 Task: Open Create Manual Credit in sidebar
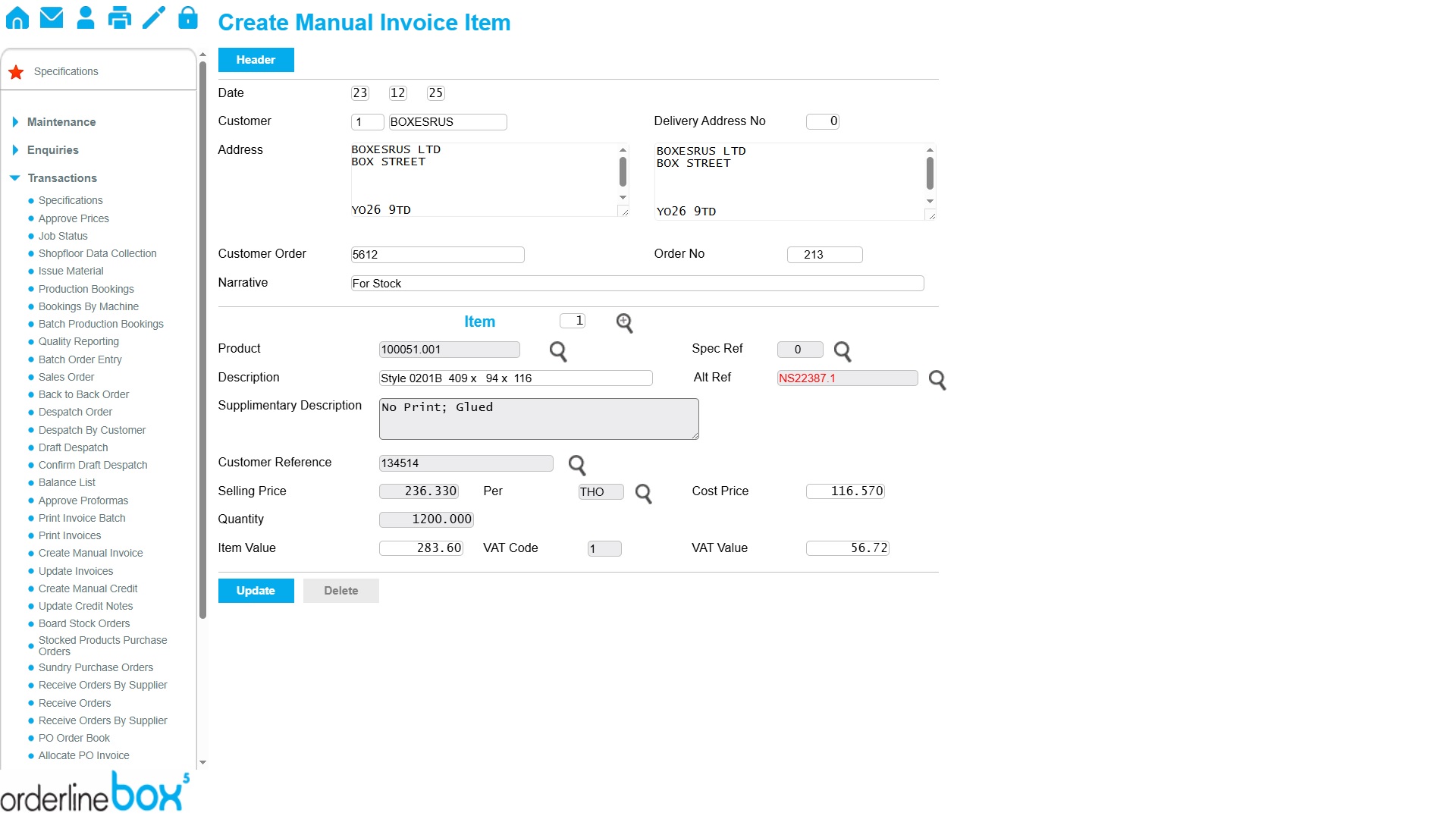88,588
